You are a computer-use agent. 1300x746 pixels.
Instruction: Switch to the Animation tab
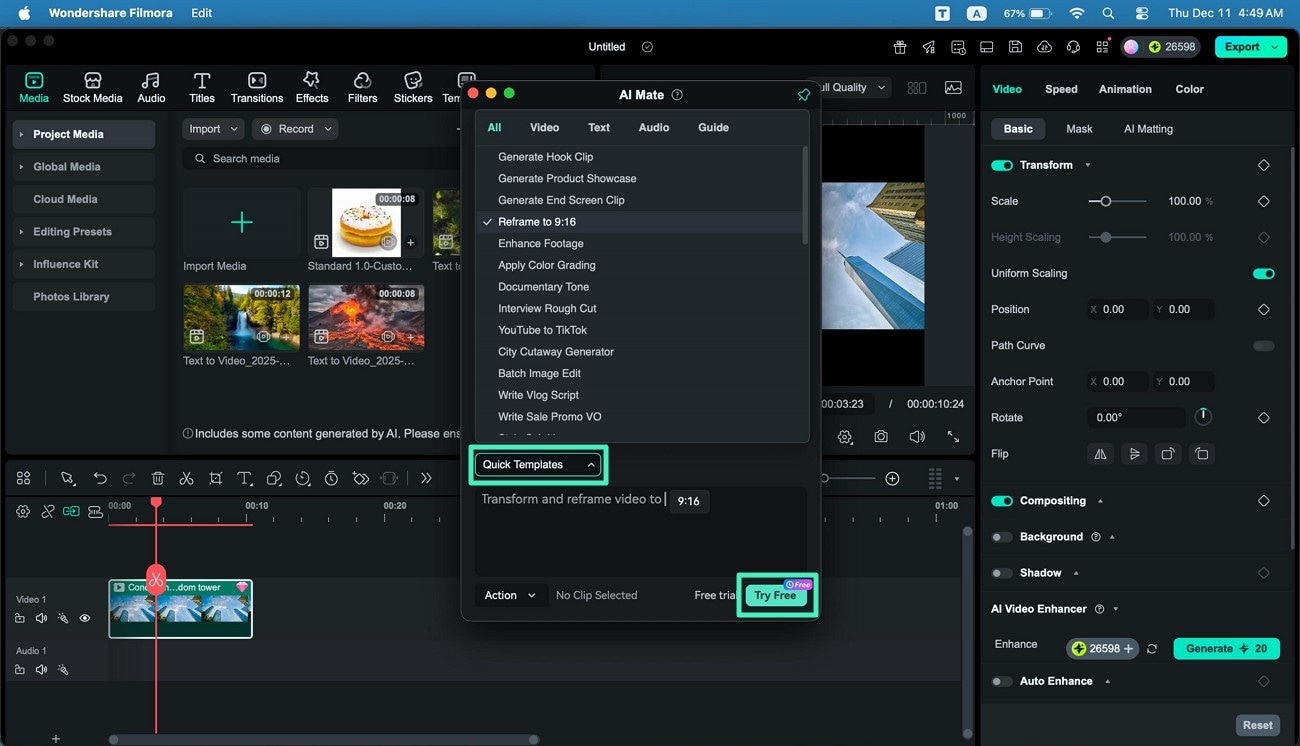point(1125,89)
